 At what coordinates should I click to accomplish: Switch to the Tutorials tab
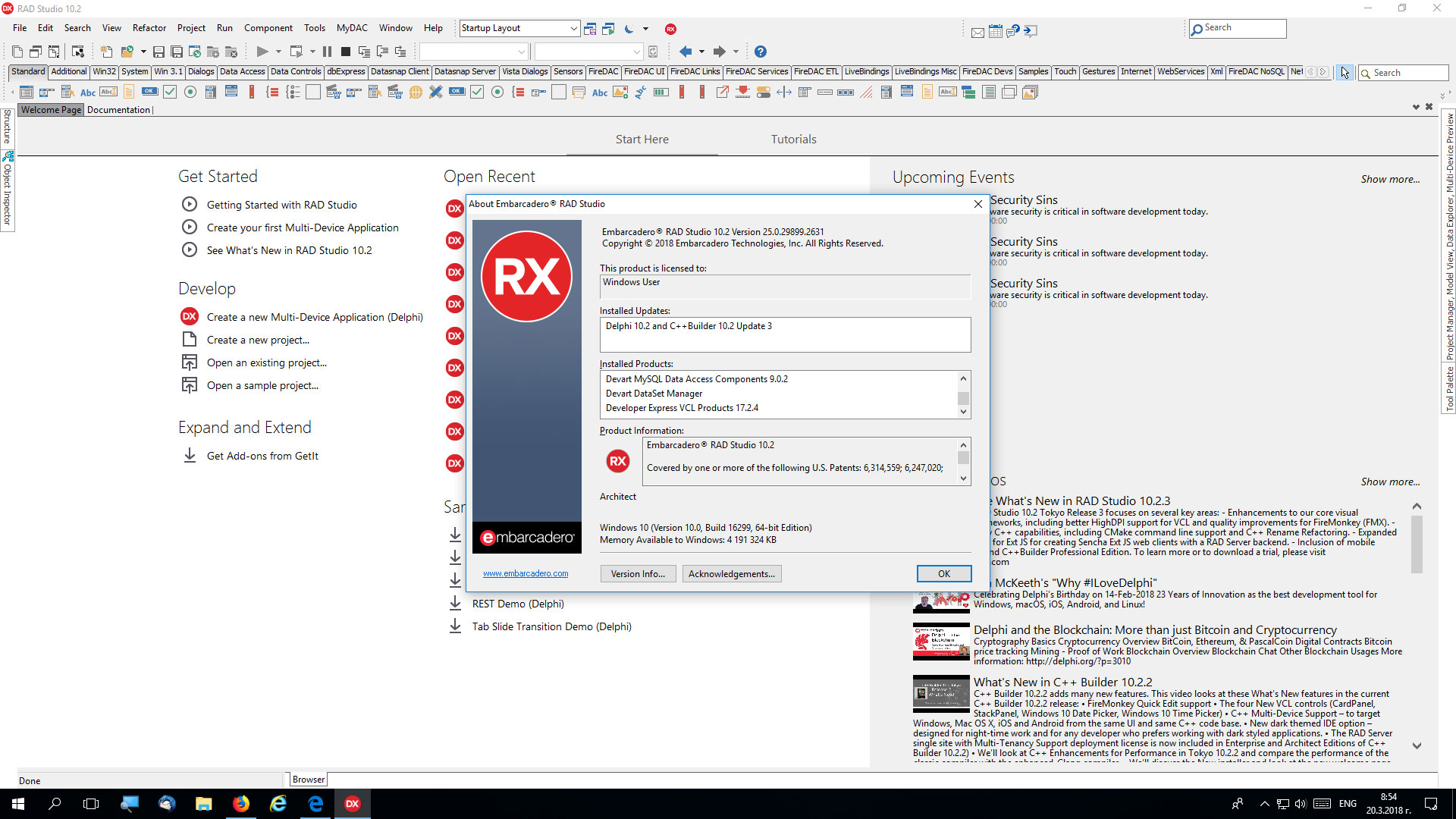[x=793, y=140]
